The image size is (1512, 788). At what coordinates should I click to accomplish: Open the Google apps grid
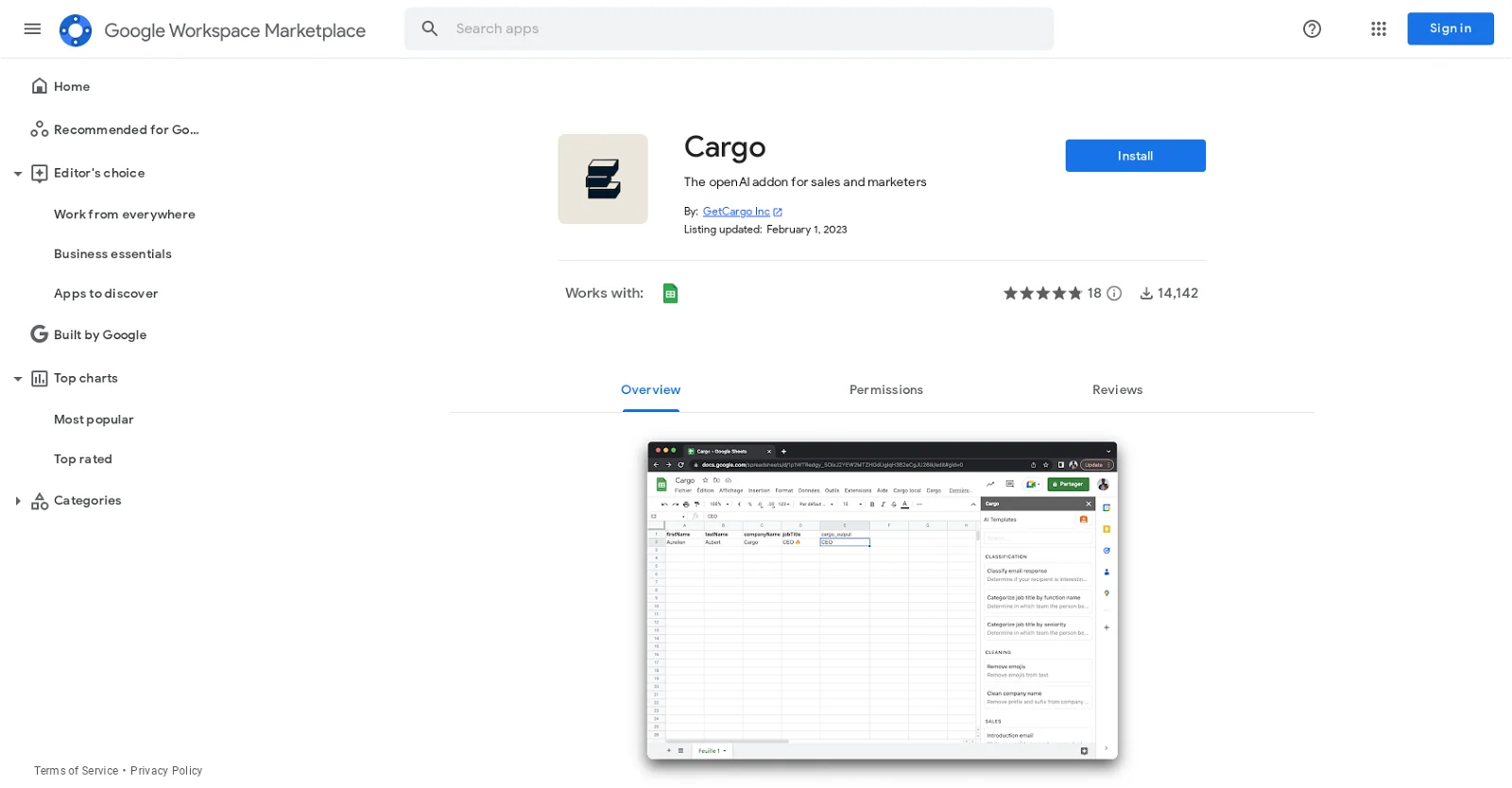click(x=1378, y=29)
